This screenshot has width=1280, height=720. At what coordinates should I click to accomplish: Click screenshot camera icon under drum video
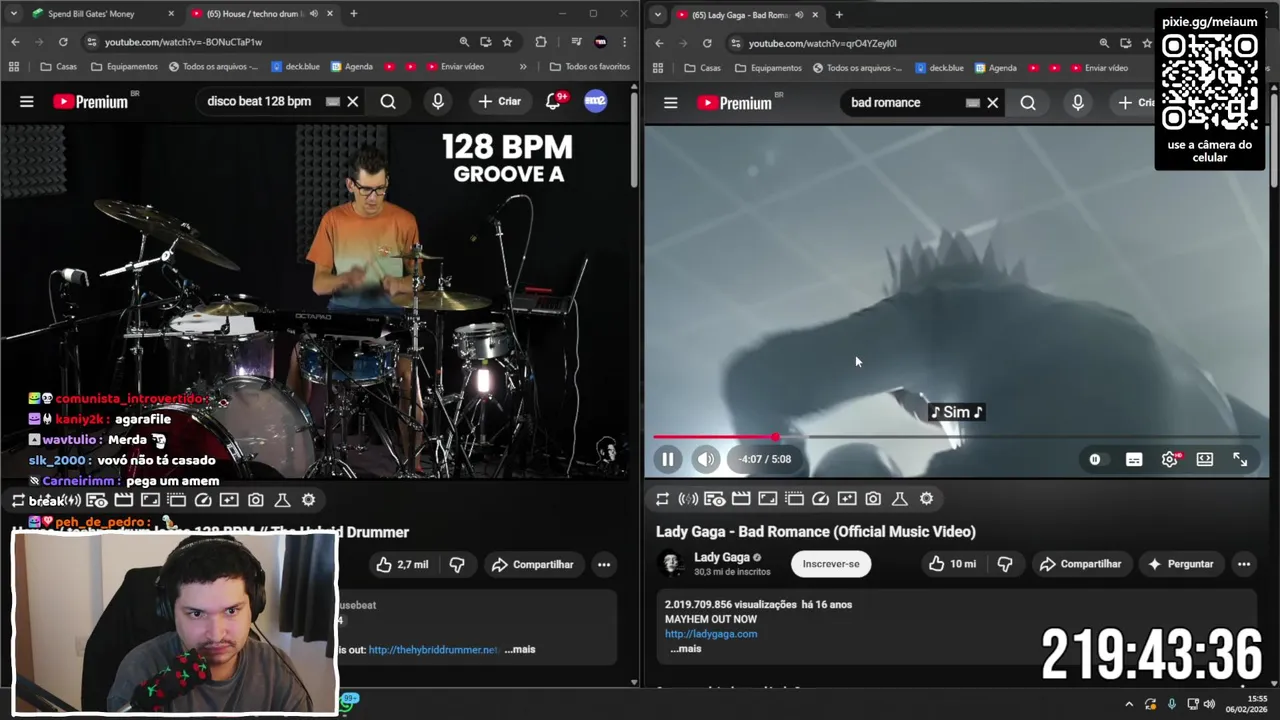coord(256,500)
